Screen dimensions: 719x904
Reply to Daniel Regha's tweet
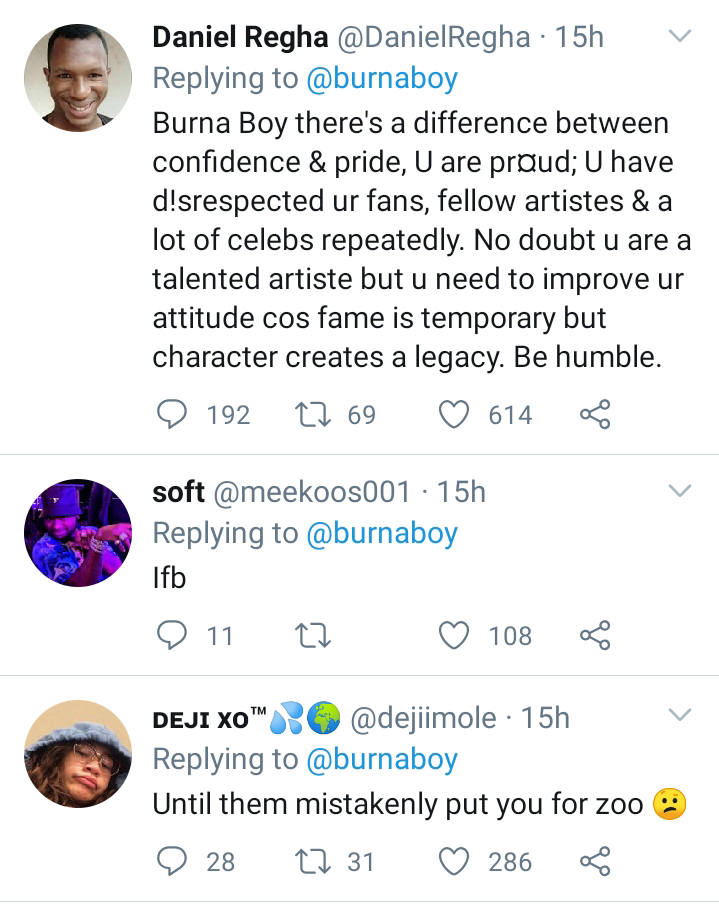tap(174, 414)
